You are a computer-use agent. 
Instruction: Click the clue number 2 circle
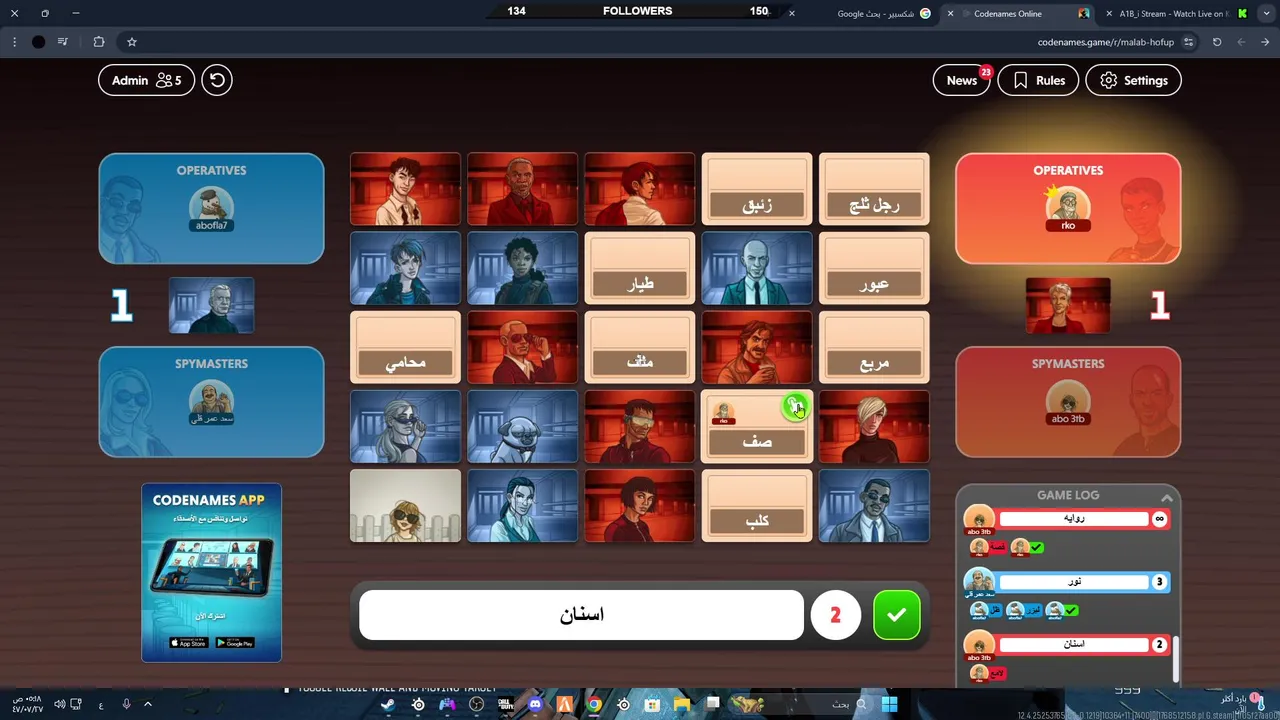pyautogui.click(x=836, y=615)
